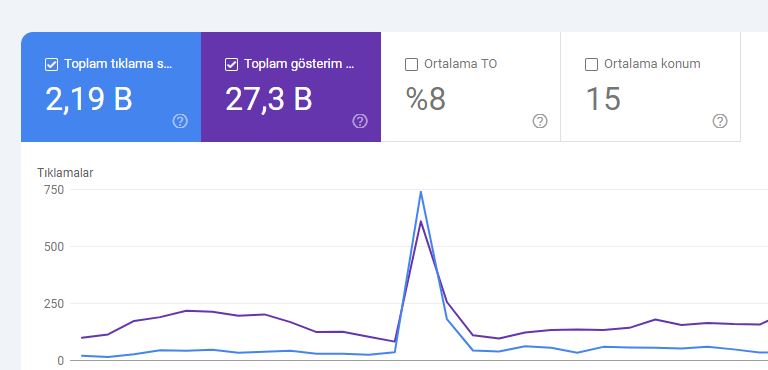Uncheck the Toplam gösterim checkbox
The image size is (768, 370).
(x=231, y=64)
